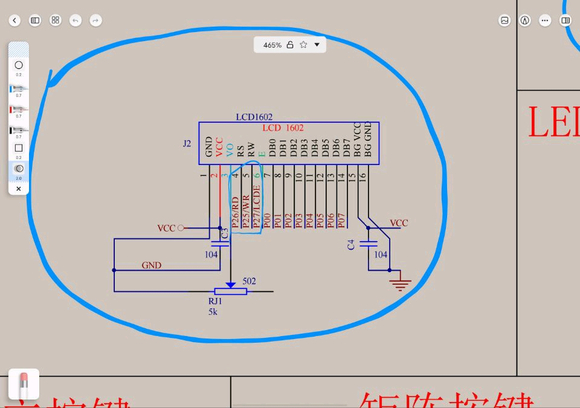Close the floating pen toolbar

pyautogui.click(x=18, y=189)
